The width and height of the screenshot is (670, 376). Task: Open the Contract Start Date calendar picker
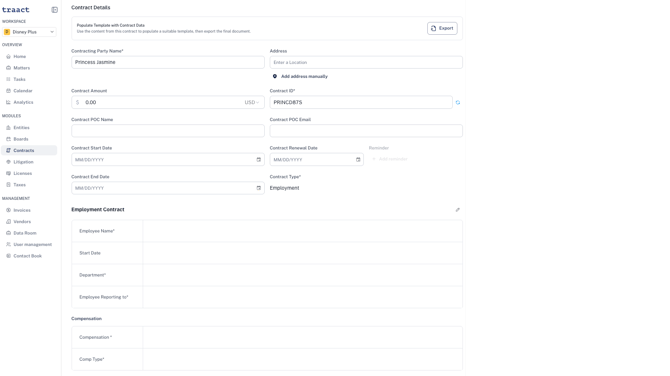coord(259,160)
